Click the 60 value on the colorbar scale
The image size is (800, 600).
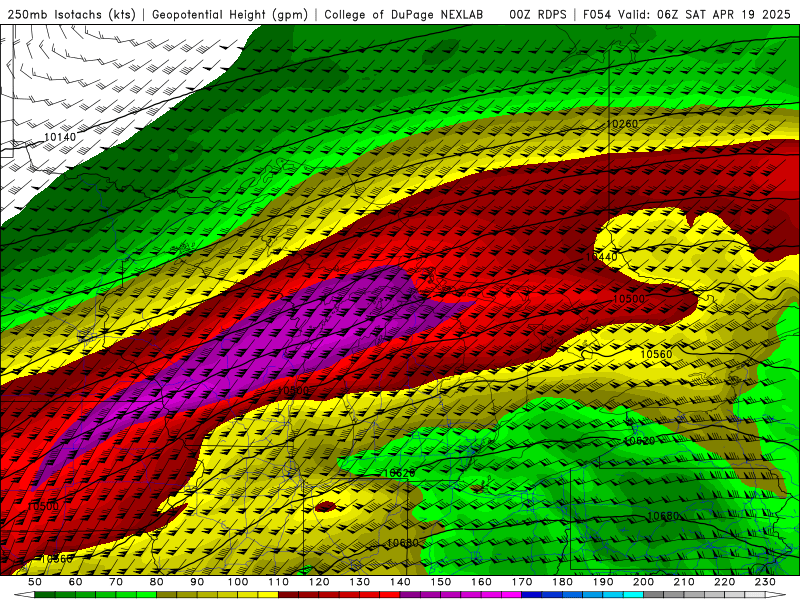76,582
